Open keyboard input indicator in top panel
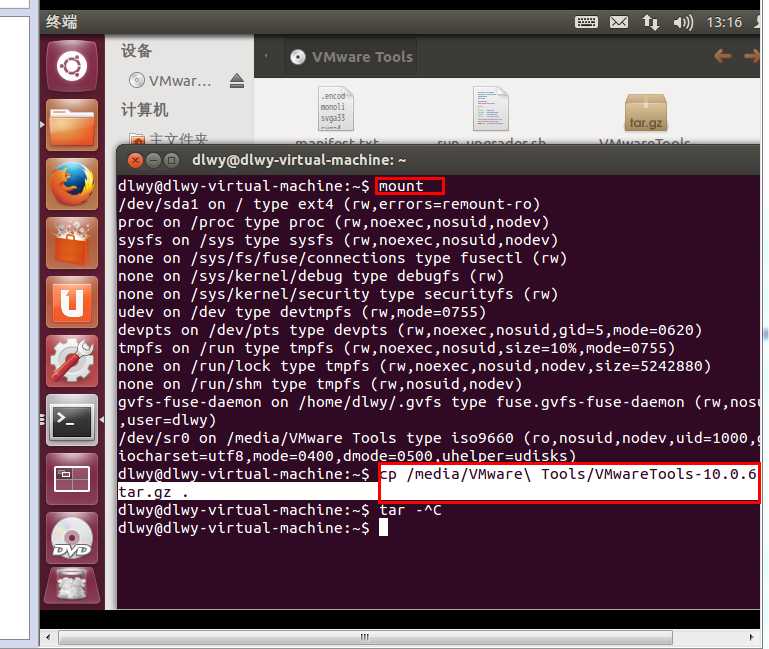 click(586, 22)
